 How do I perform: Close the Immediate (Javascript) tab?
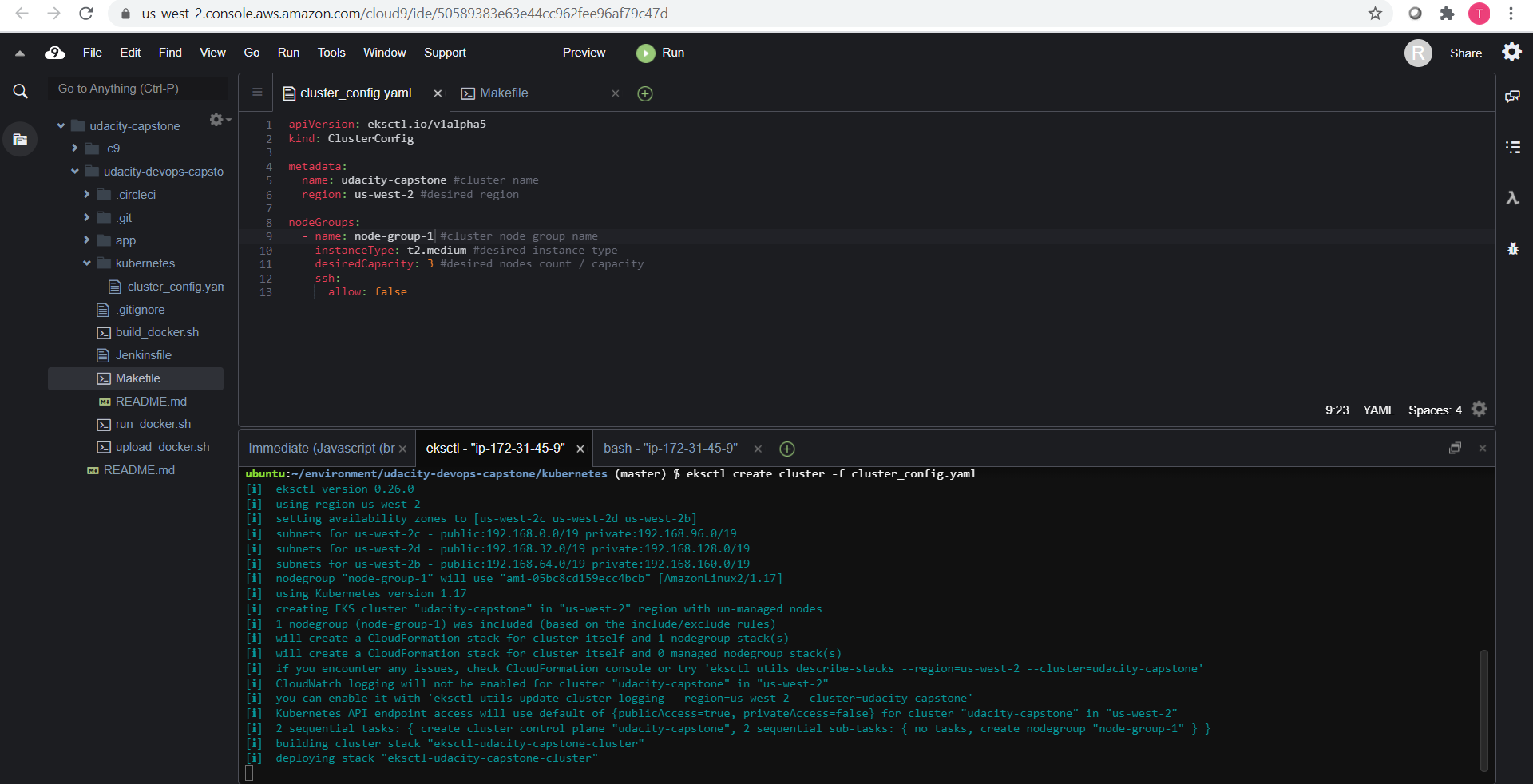(402, 449)
